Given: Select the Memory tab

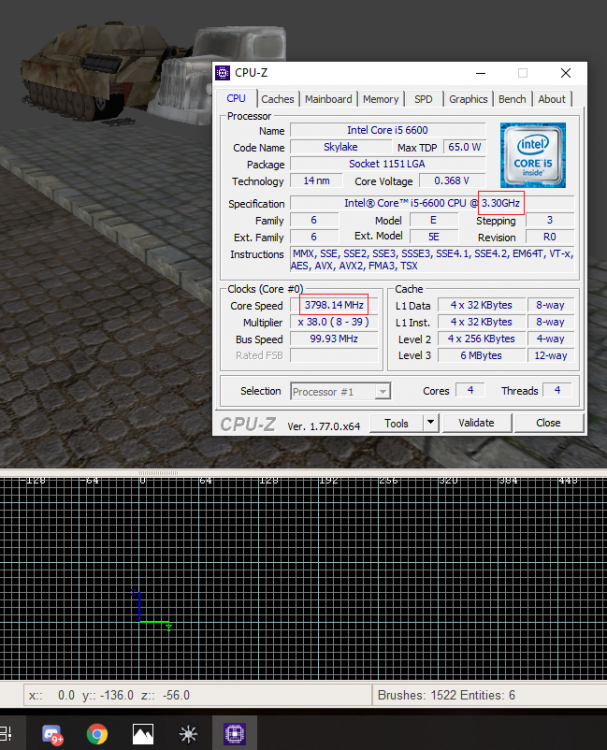Looking at the screenshot, I should (x=381, y=99).
